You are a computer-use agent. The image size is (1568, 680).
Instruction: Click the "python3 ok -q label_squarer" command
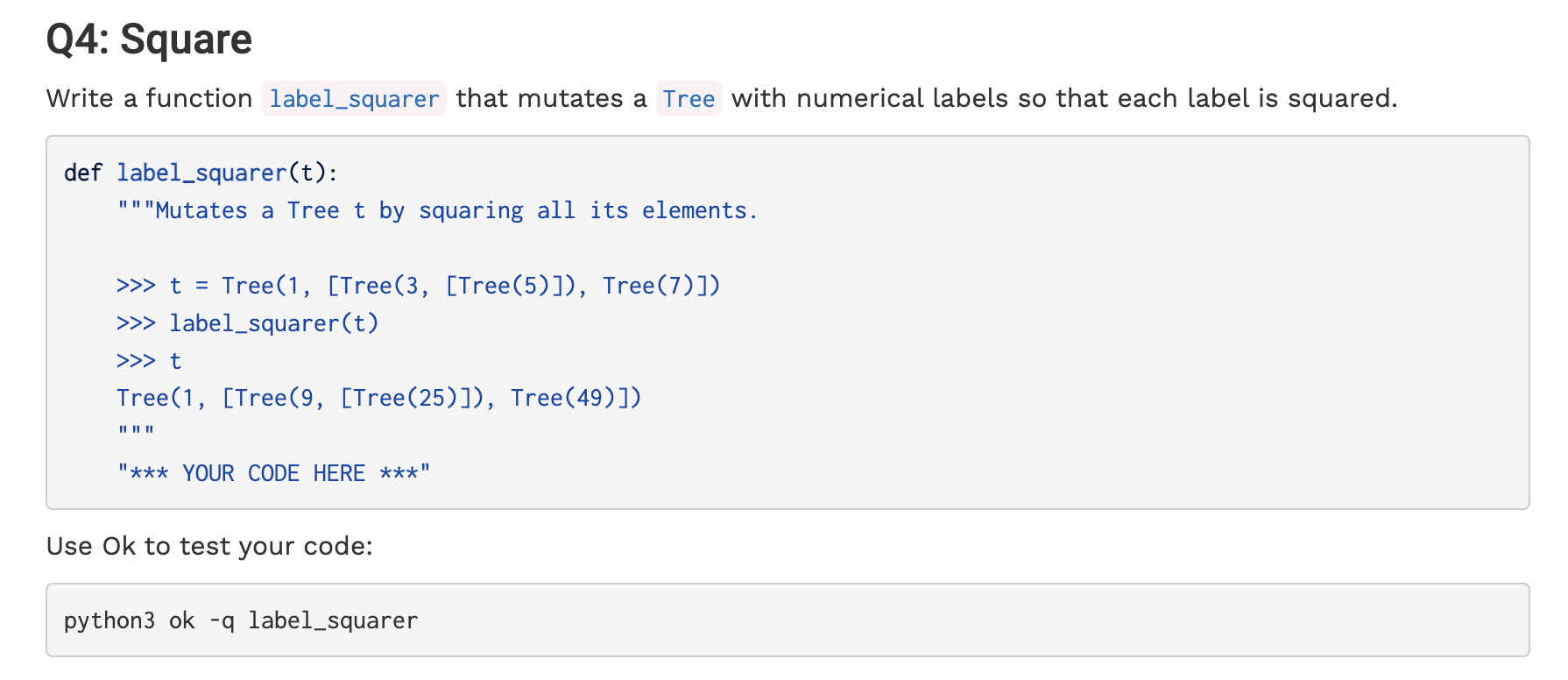click(241, 620)
